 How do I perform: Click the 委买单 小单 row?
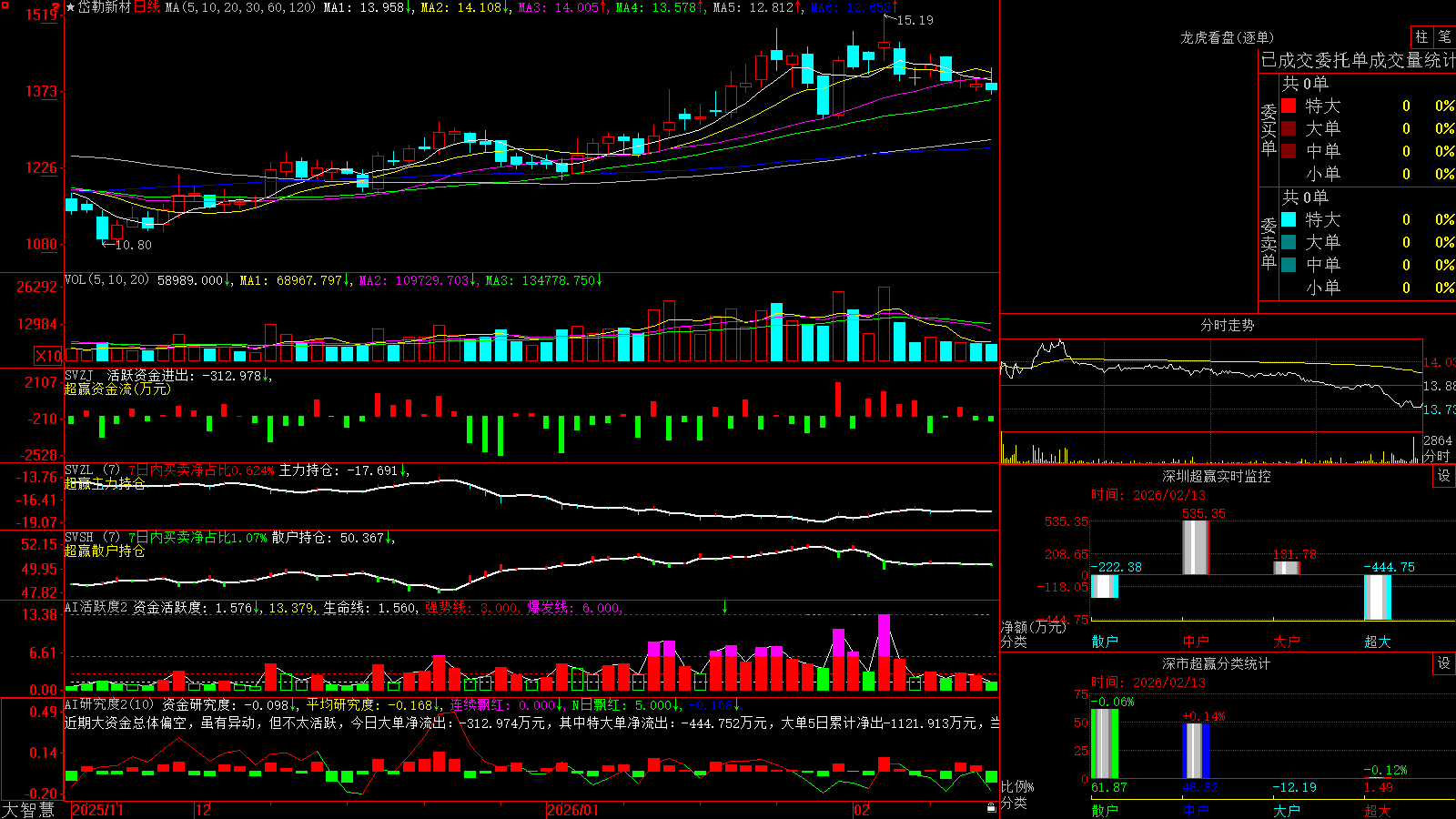pyautogui.click(x=1368, y=174)
